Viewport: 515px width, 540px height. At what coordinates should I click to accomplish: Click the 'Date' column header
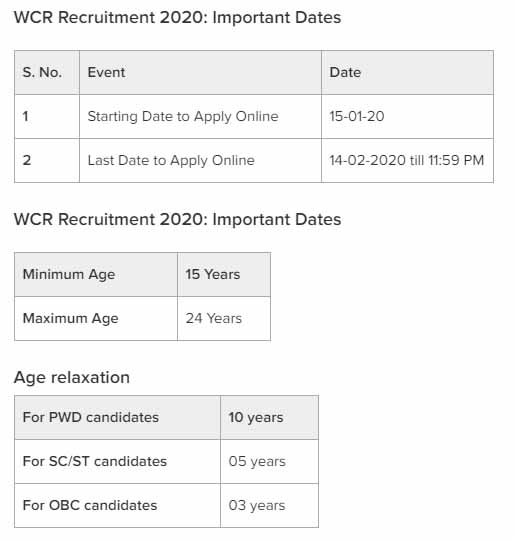[x=408, y=73]
